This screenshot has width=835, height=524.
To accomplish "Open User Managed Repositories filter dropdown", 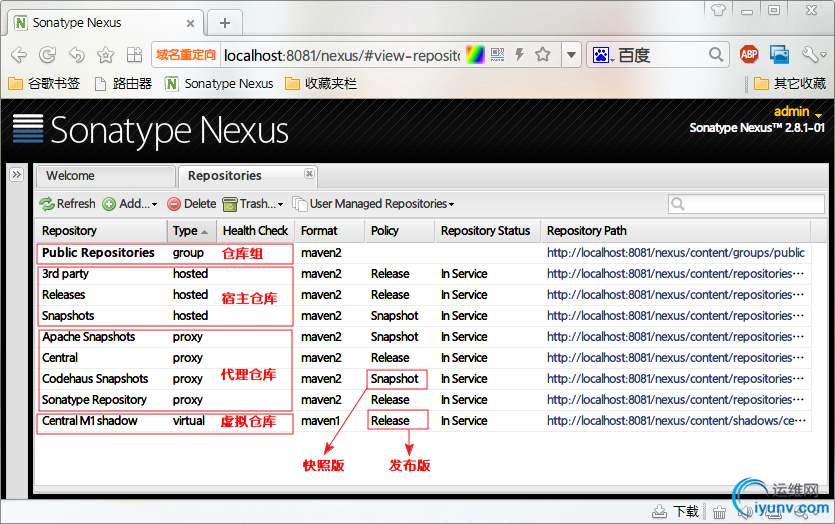I will [x=374, y=204].
